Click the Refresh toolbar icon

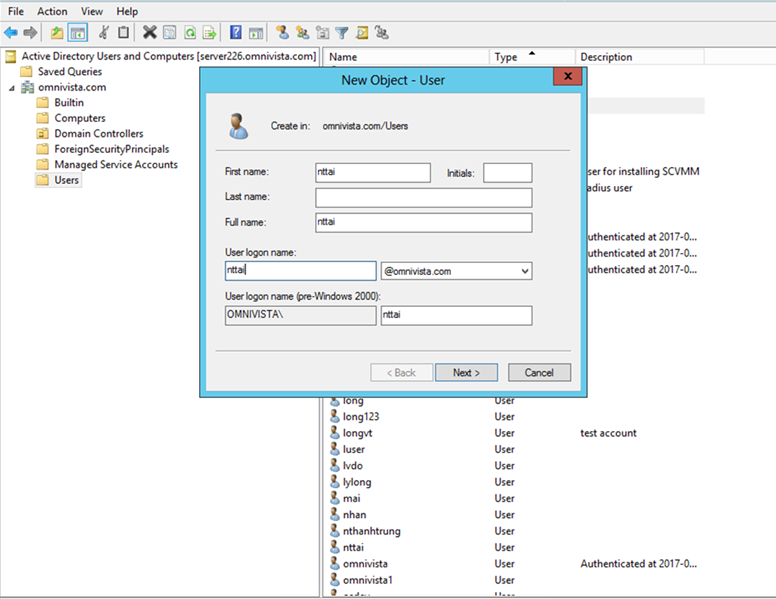[190, 33]
